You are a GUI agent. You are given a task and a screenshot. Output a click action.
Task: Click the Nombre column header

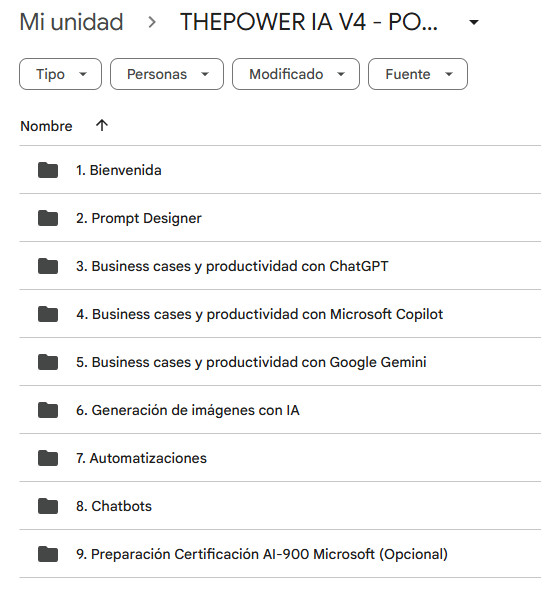46,126
